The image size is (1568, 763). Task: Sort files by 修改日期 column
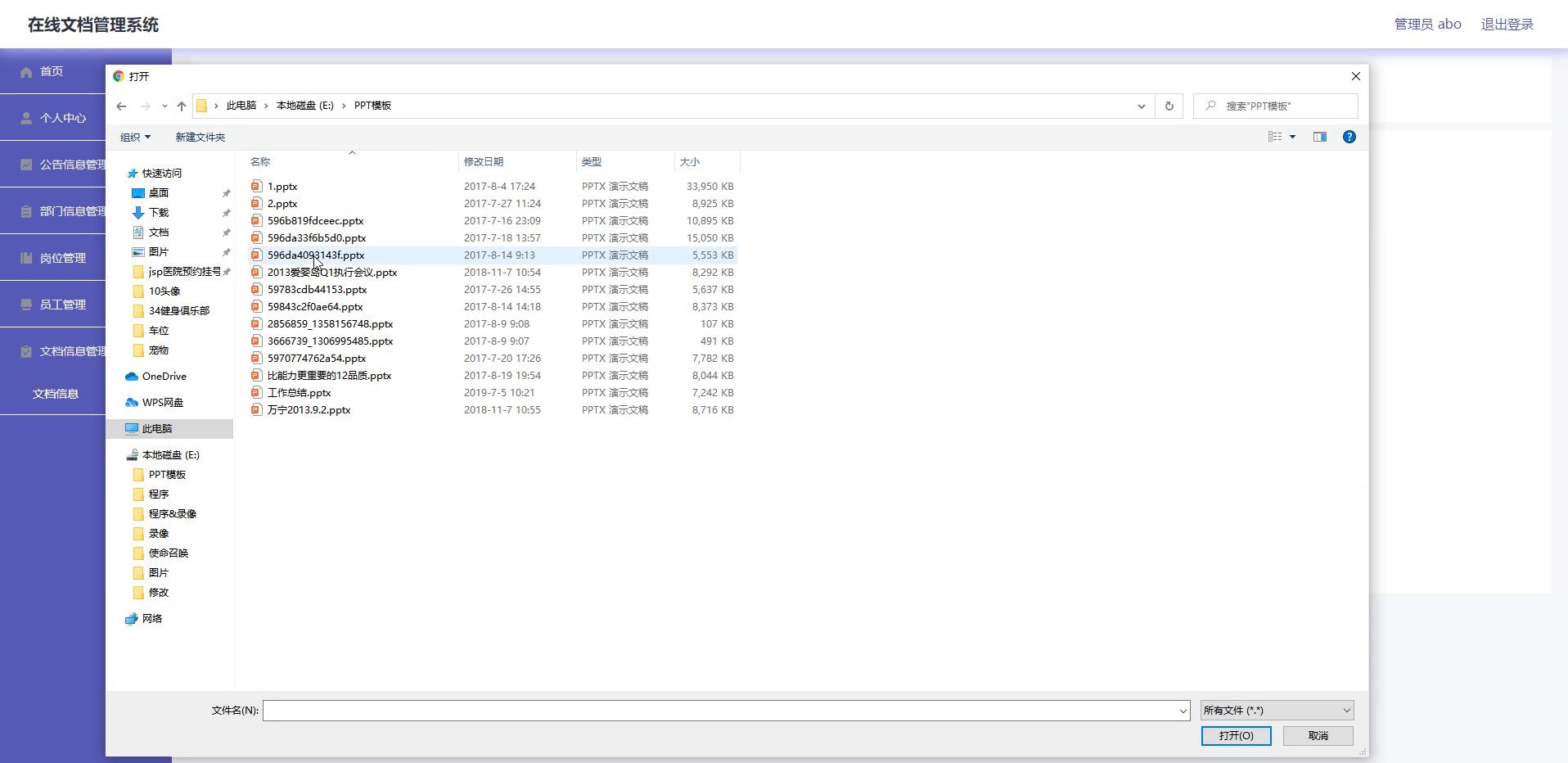coord(484,162)
